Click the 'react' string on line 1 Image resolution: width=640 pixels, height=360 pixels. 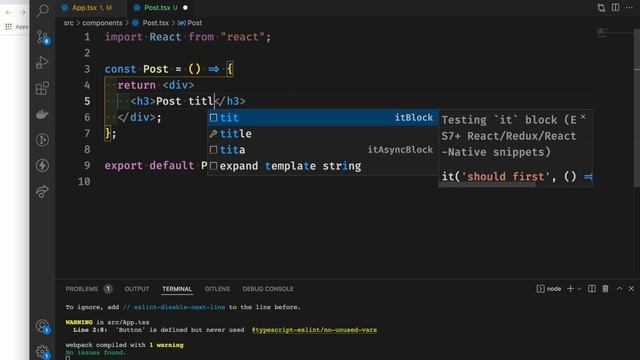(x=242, y=37)
